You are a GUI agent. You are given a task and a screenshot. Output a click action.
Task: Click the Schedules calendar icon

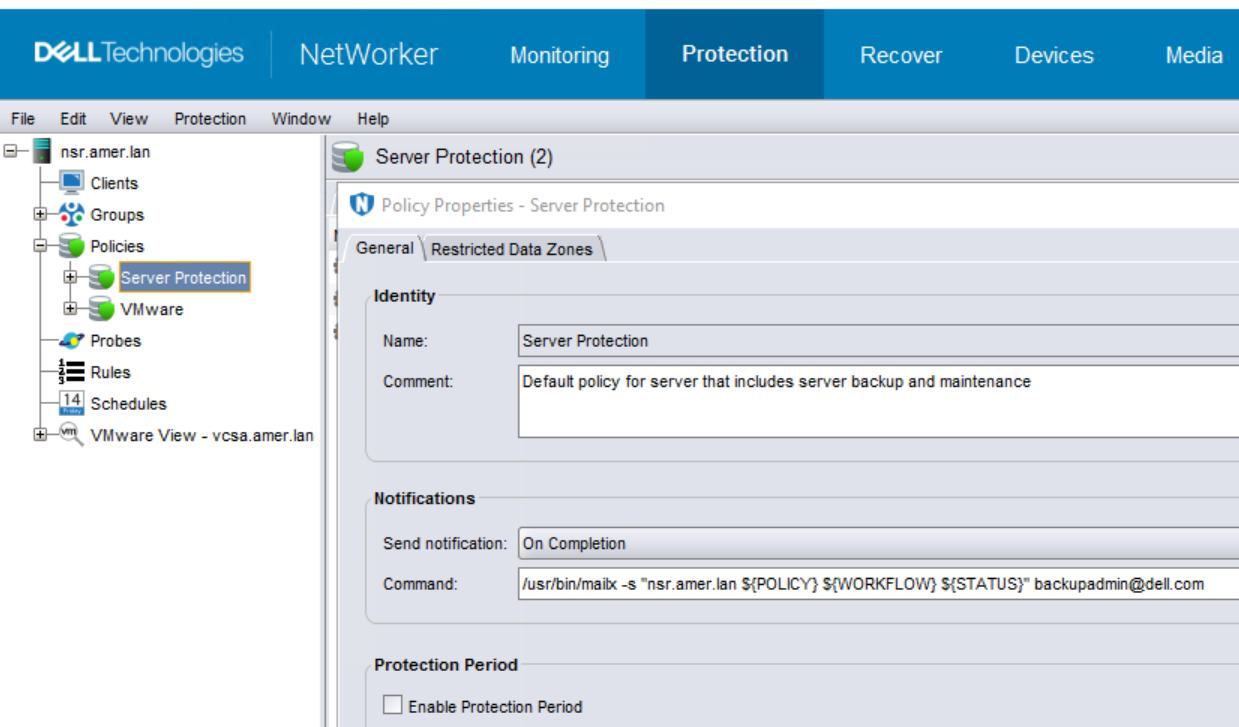[71, 403]
